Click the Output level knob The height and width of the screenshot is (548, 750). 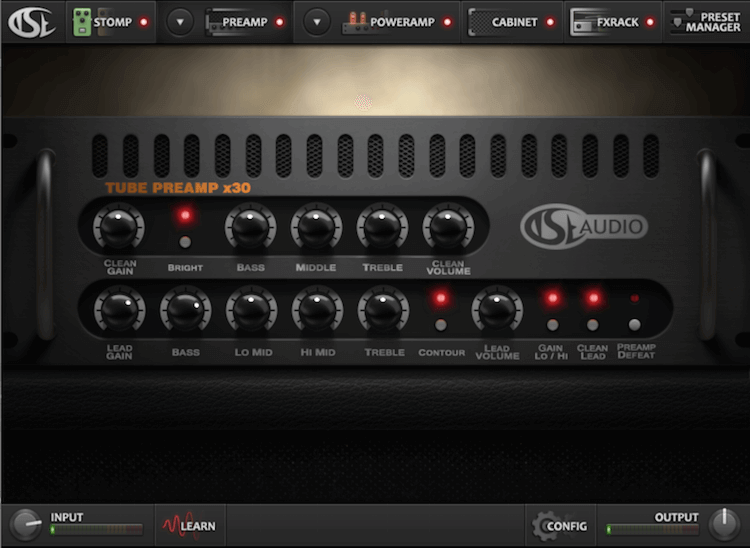(724, 524)
